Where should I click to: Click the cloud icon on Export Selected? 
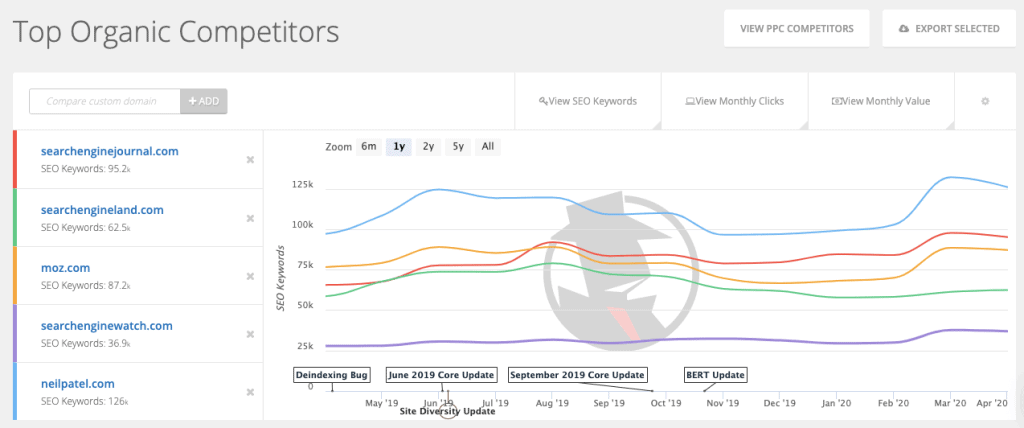904,29
